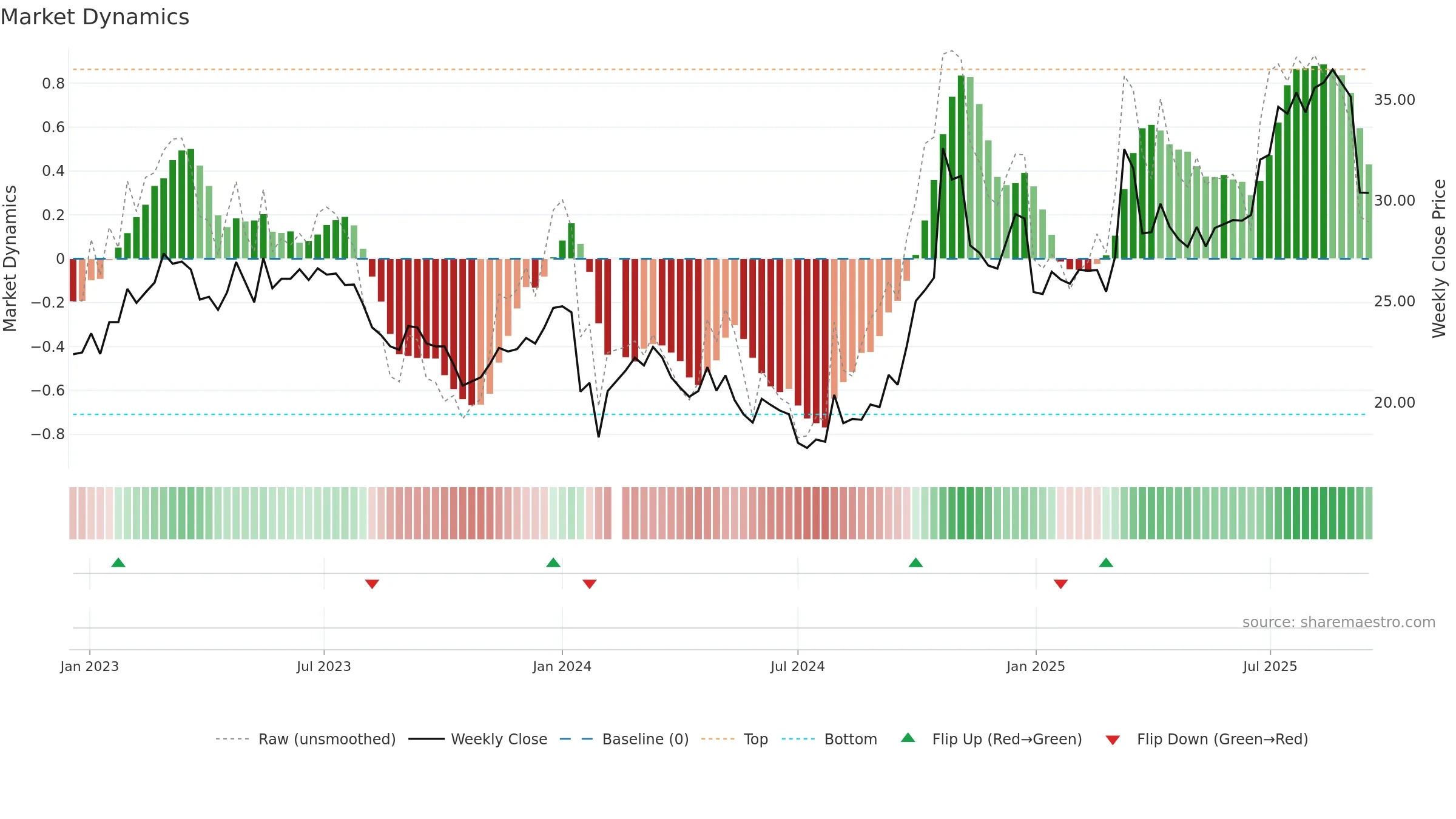Toggle the Top legend entry
The width and height of the screenshot is (1456, 819).
click(734, 739)
